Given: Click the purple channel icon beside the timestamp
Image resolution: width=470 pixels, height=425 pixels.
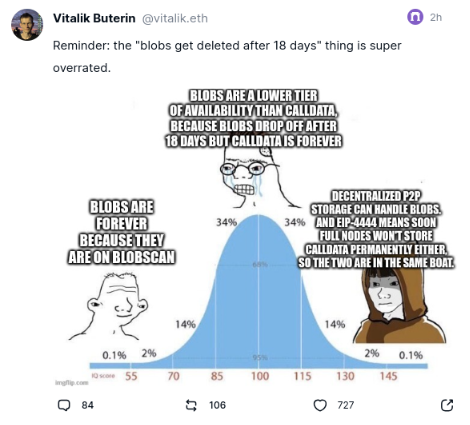Looking at the screenshot, I should pyautogui.click(x=415, y=17).
